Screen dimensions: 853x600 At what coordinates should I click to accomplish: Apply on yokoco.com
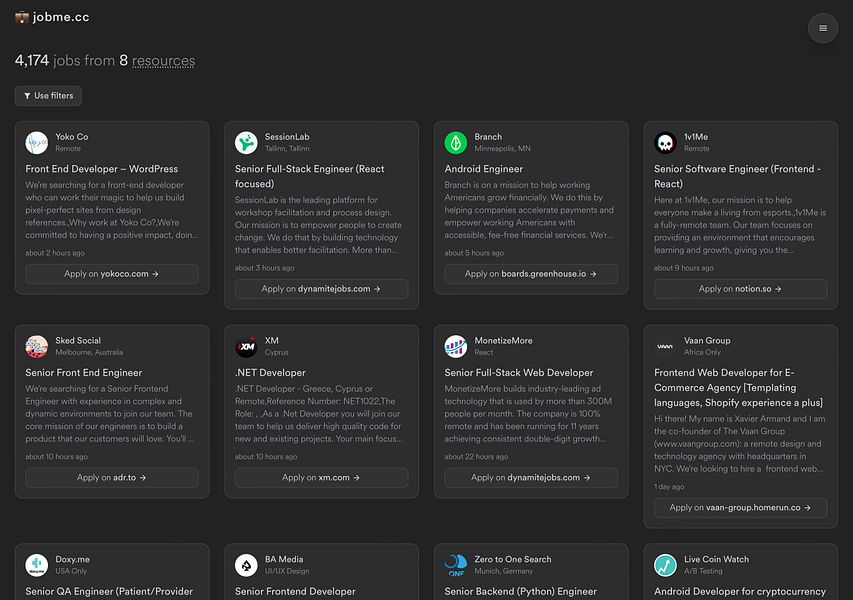pyautogui.click(x=112, y=274)
